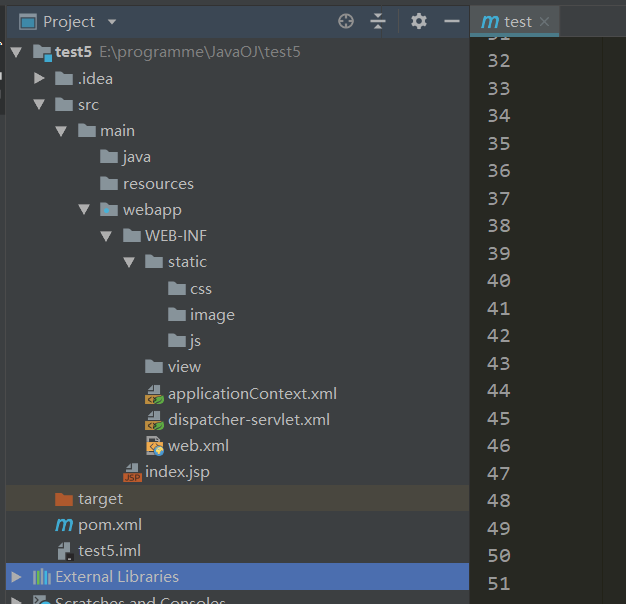Image resolution: width=626 pixels, height=604 pixels.
Task: Select the image tree item
Action: click(212, 315)
